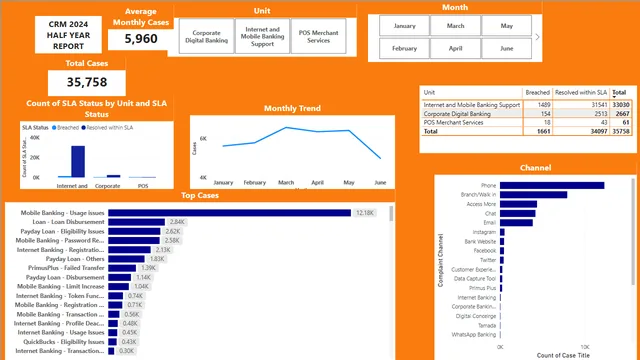
Task: Toggle the Resolved within SLA legend marker
Action: click(83, 128)
